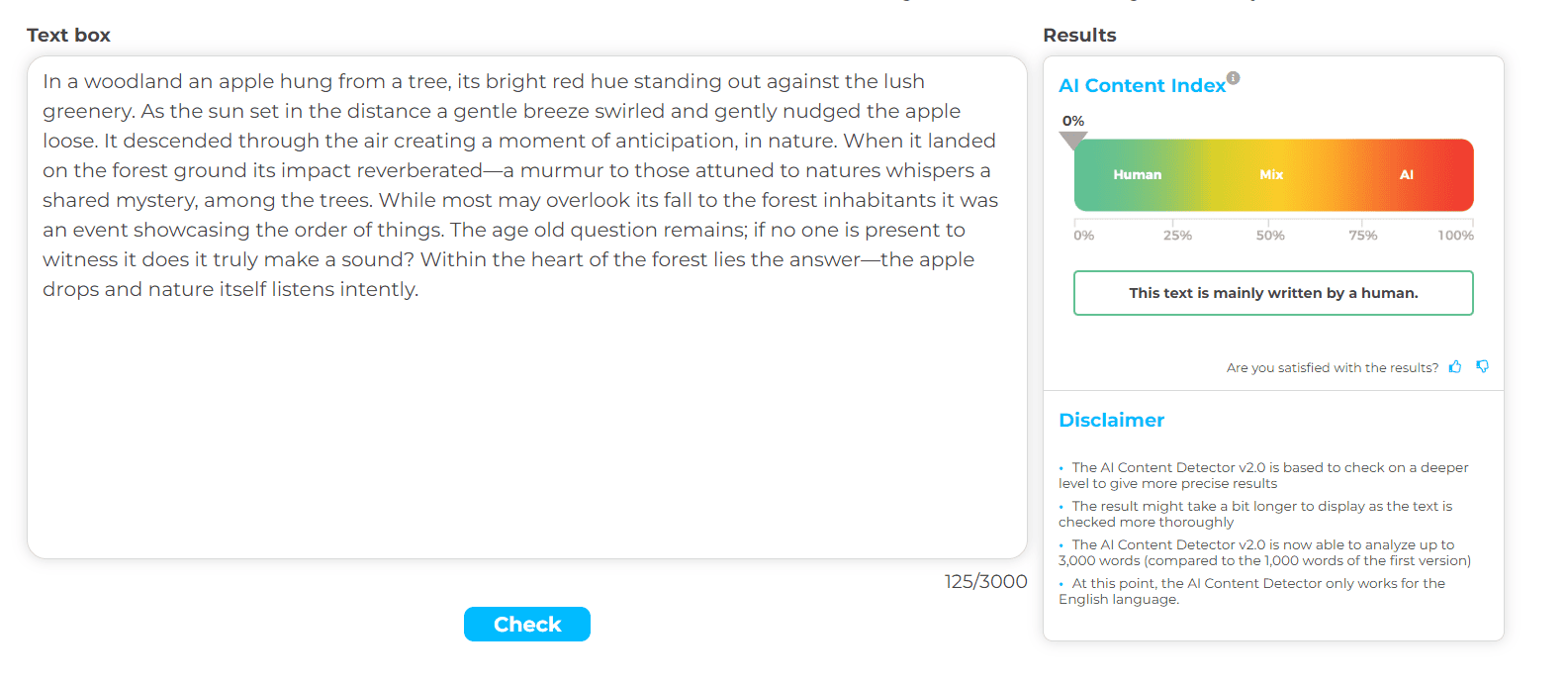Image resolution: width=1568 pixels, height=685 pixels.
Task: Click 'Are you satisfied with the results?' text
Action: tap(1332, 367)
